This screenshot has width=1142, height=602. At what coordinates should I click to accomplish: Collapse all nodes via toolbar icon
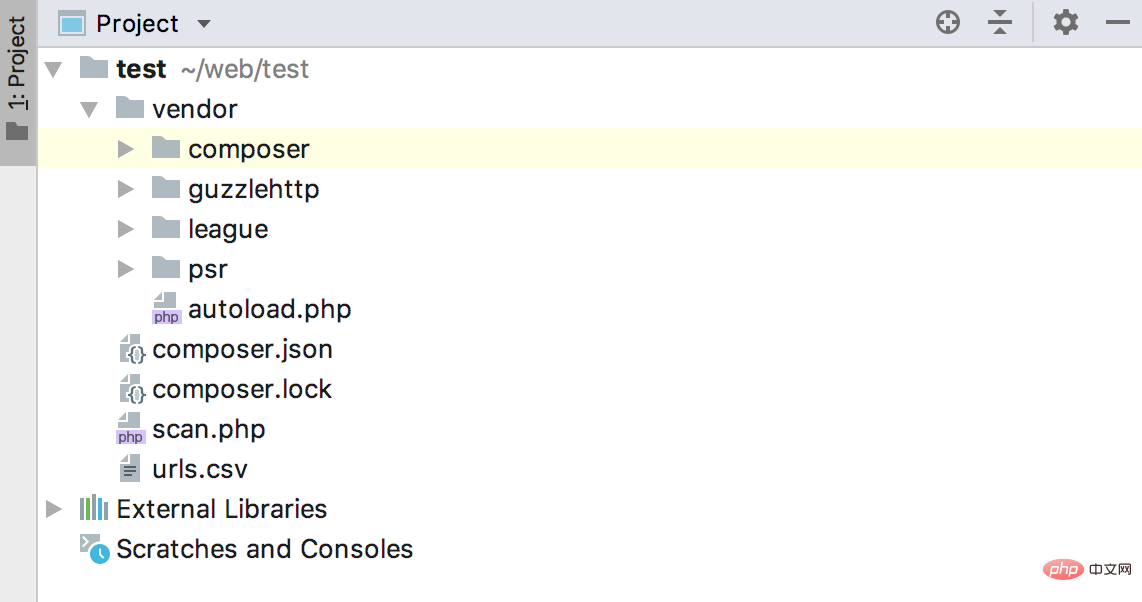pyautogui.click(x=1000, y=21)
